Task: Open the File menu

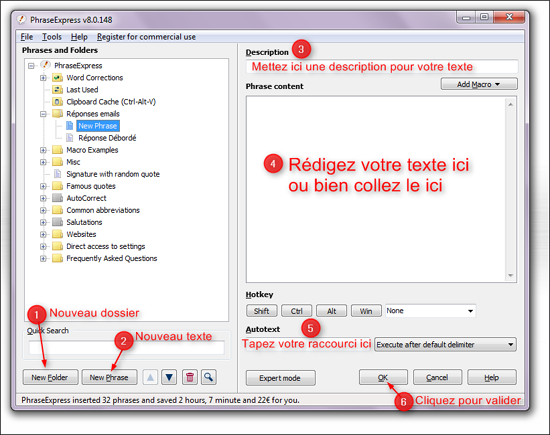Action: [27, 37]
